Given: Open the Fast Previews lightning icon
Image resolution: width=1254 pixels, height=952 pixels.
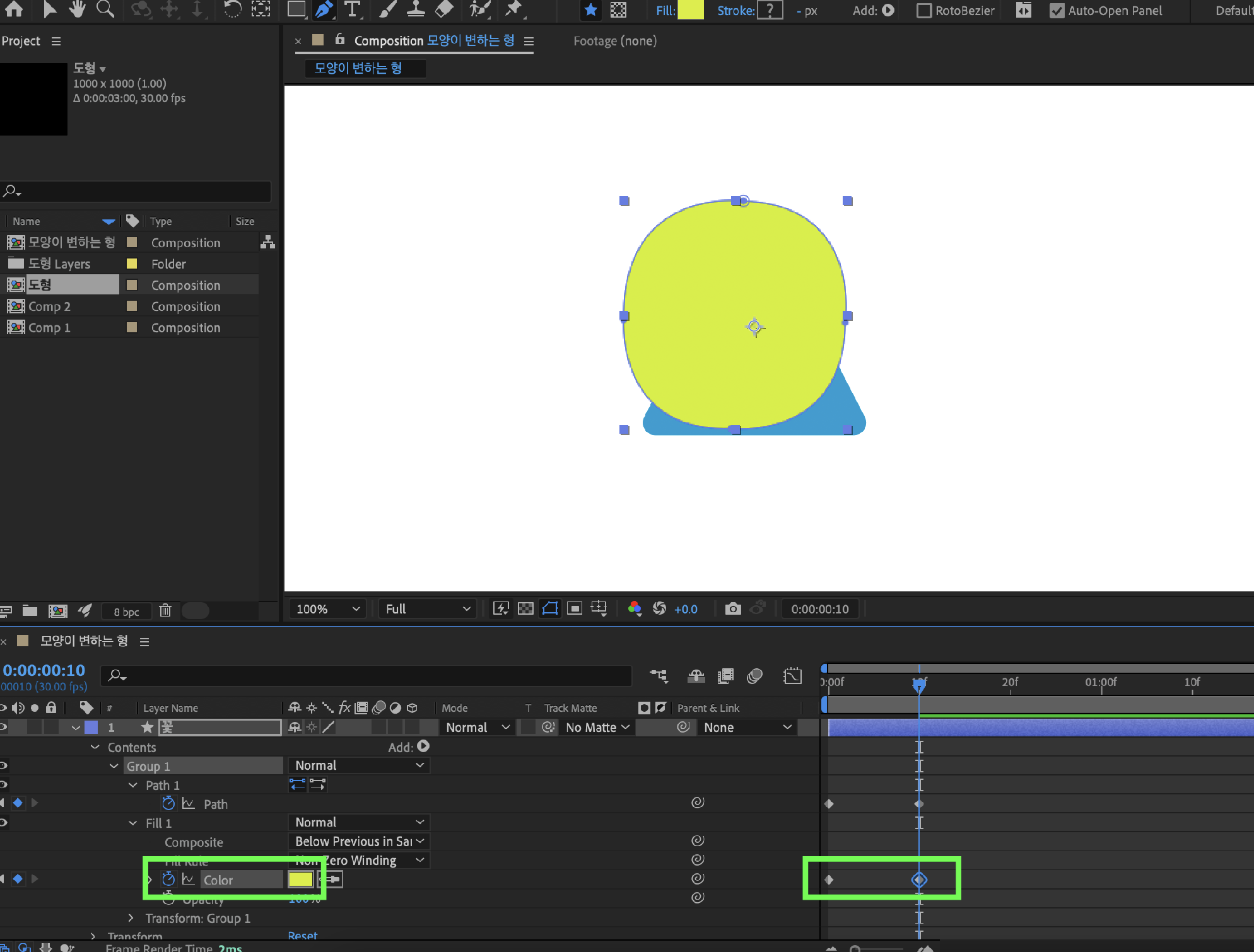Looking at the screenshot, I should click(x=501, y=608).
